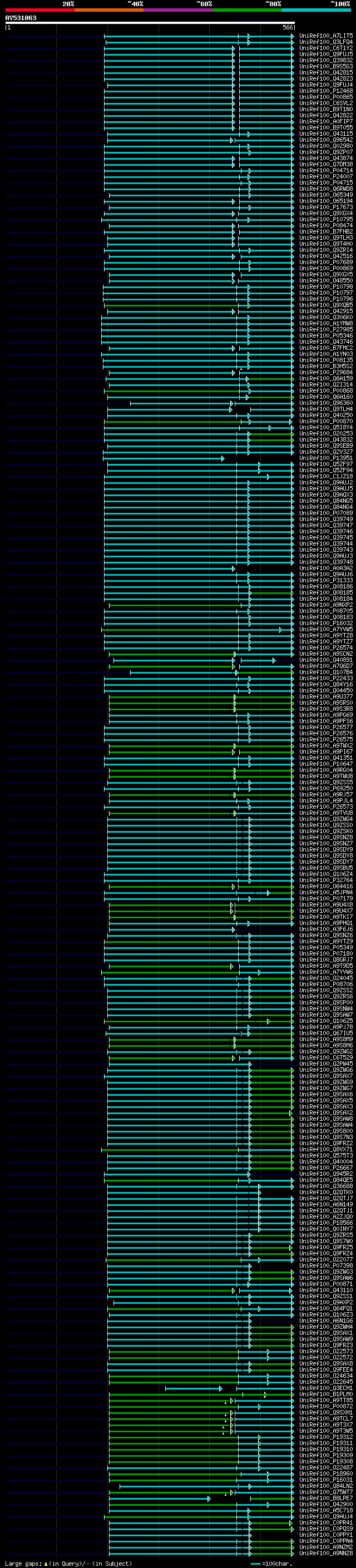This screenshot has width=356, height=1568.
Task: Select hit UniRef100_Q9FEE4
Action: pos(326,1369)
